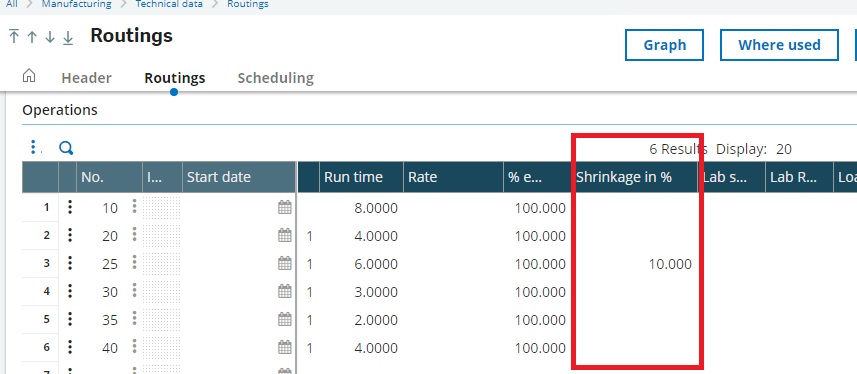Click grey dots icon beside operation number 20
857x374 pixels.
point(134,235)
